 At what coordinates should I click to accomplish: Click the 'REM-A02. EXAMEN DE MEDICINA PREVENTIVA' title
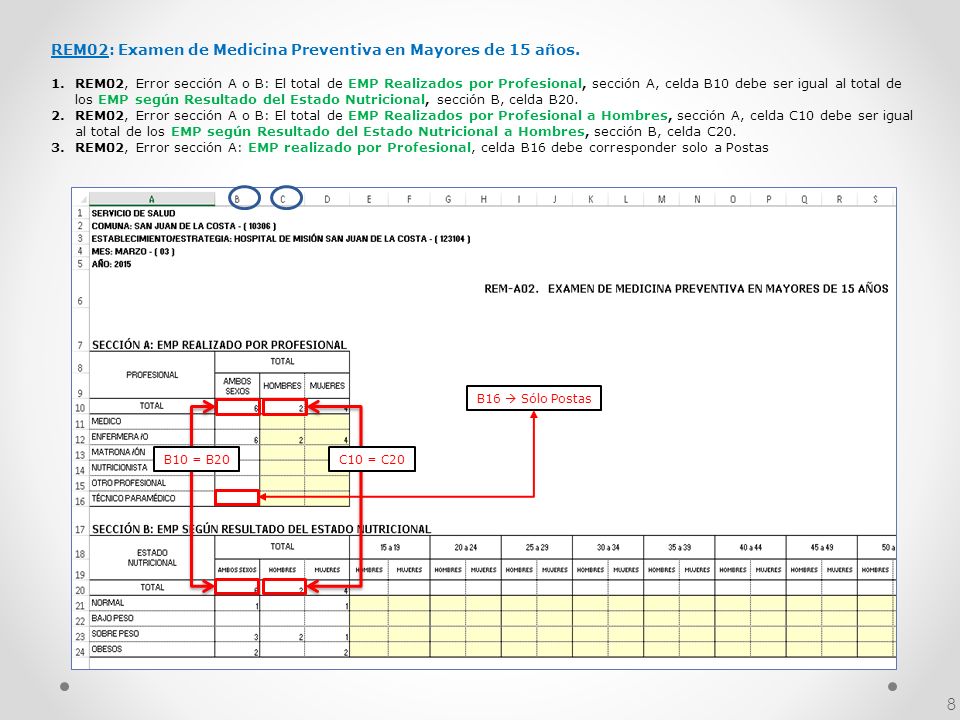(686, 288)
